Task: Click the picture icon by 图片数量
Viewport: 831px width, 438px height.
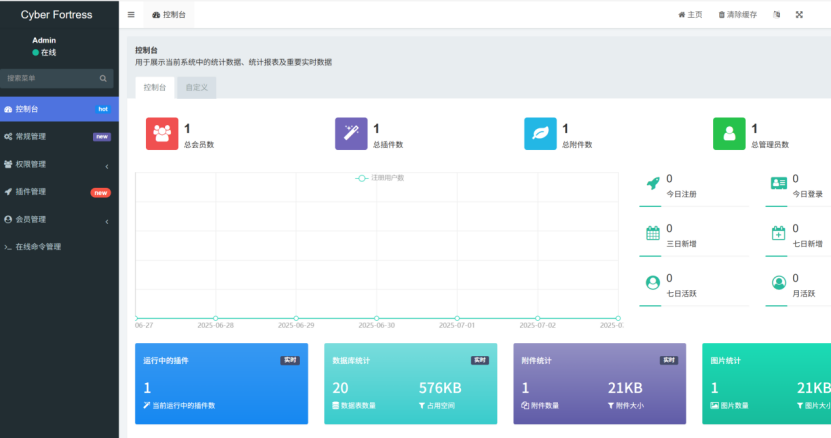Action: pyautogui.click(x=714, y=406)
